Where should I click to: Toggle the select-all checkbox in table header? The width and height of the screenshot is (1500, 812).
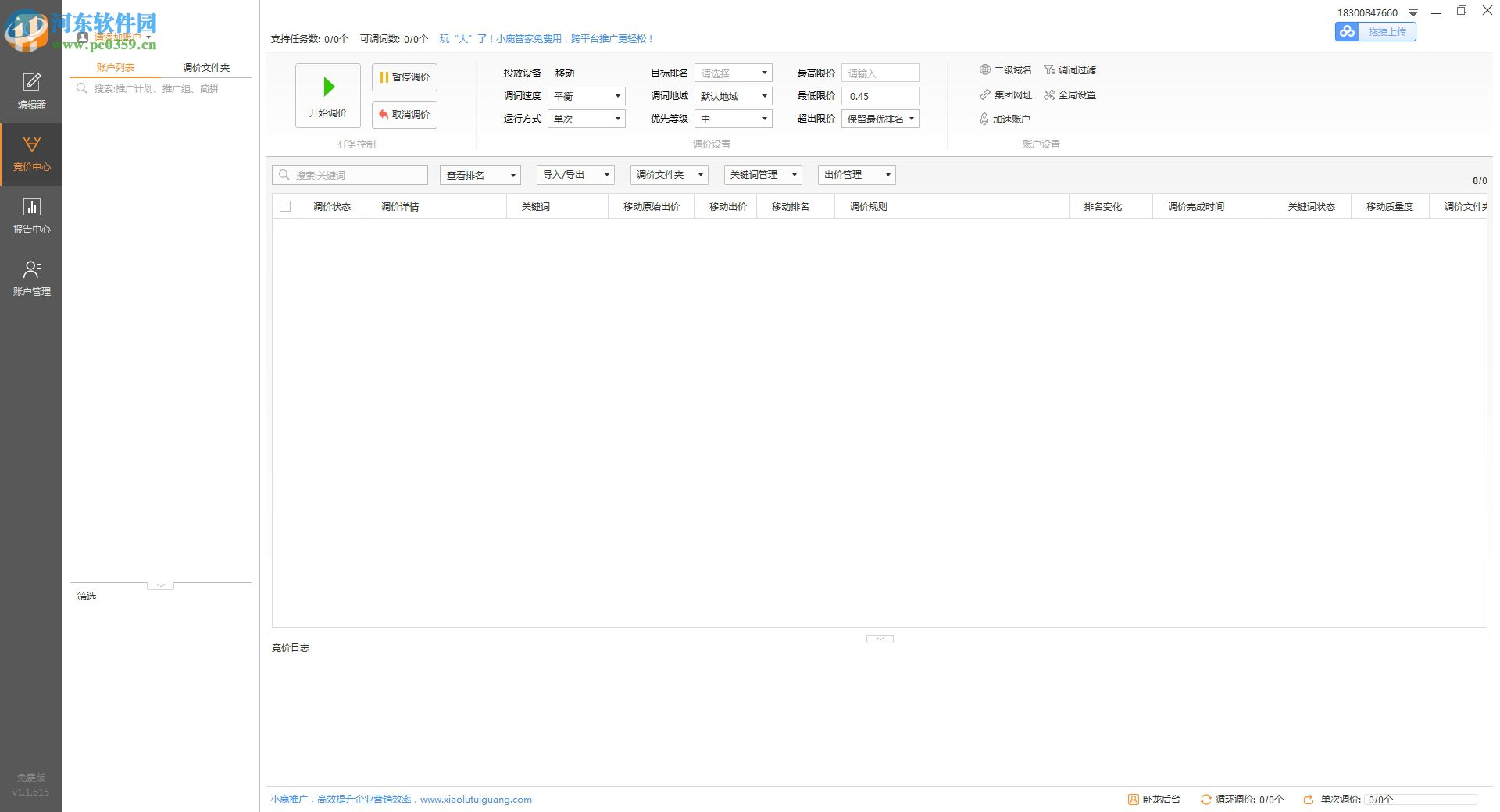(285, 206)
